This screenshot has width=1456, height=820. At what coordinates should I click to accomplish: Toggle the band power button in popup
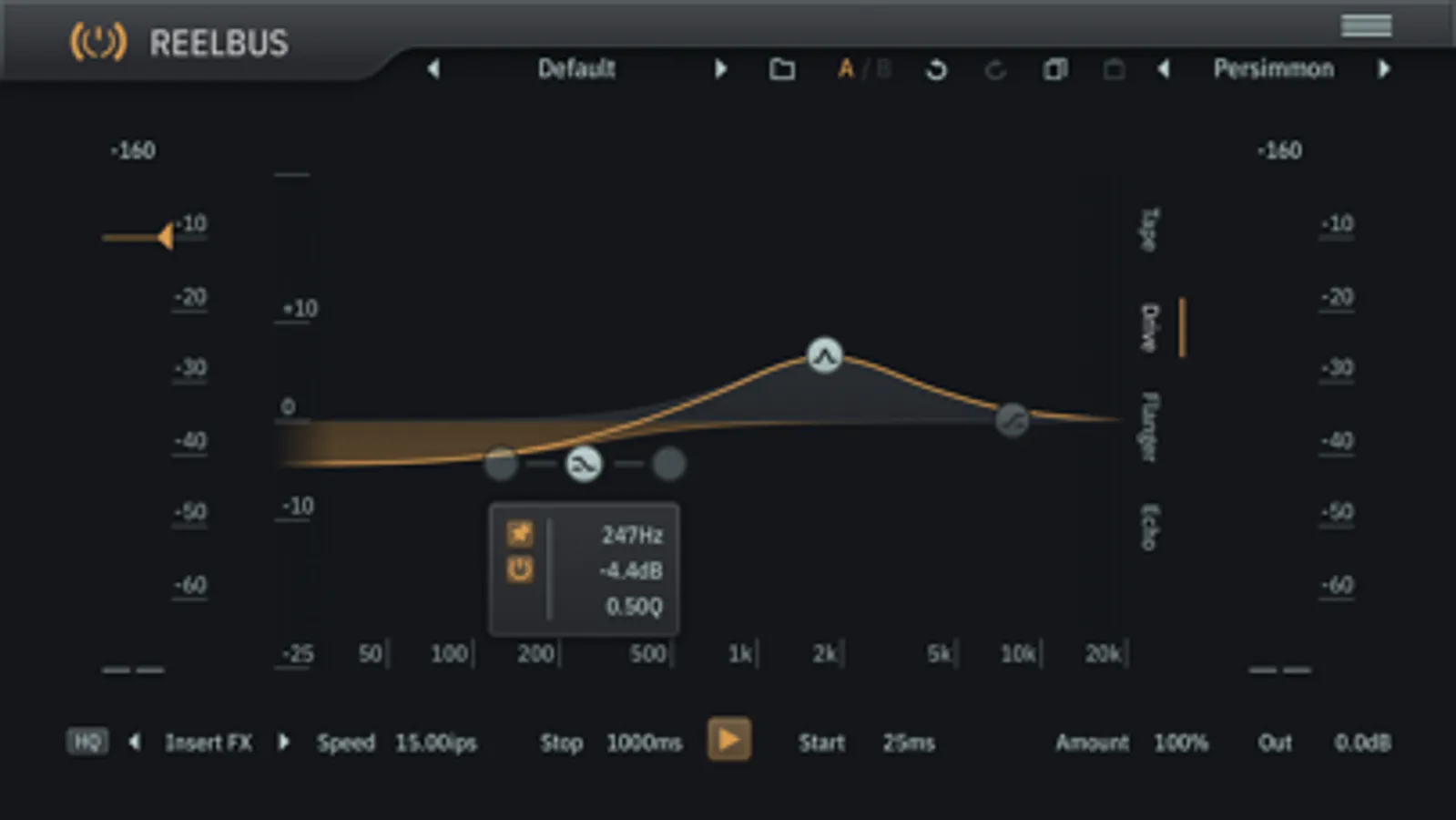[x=520, y=570]
